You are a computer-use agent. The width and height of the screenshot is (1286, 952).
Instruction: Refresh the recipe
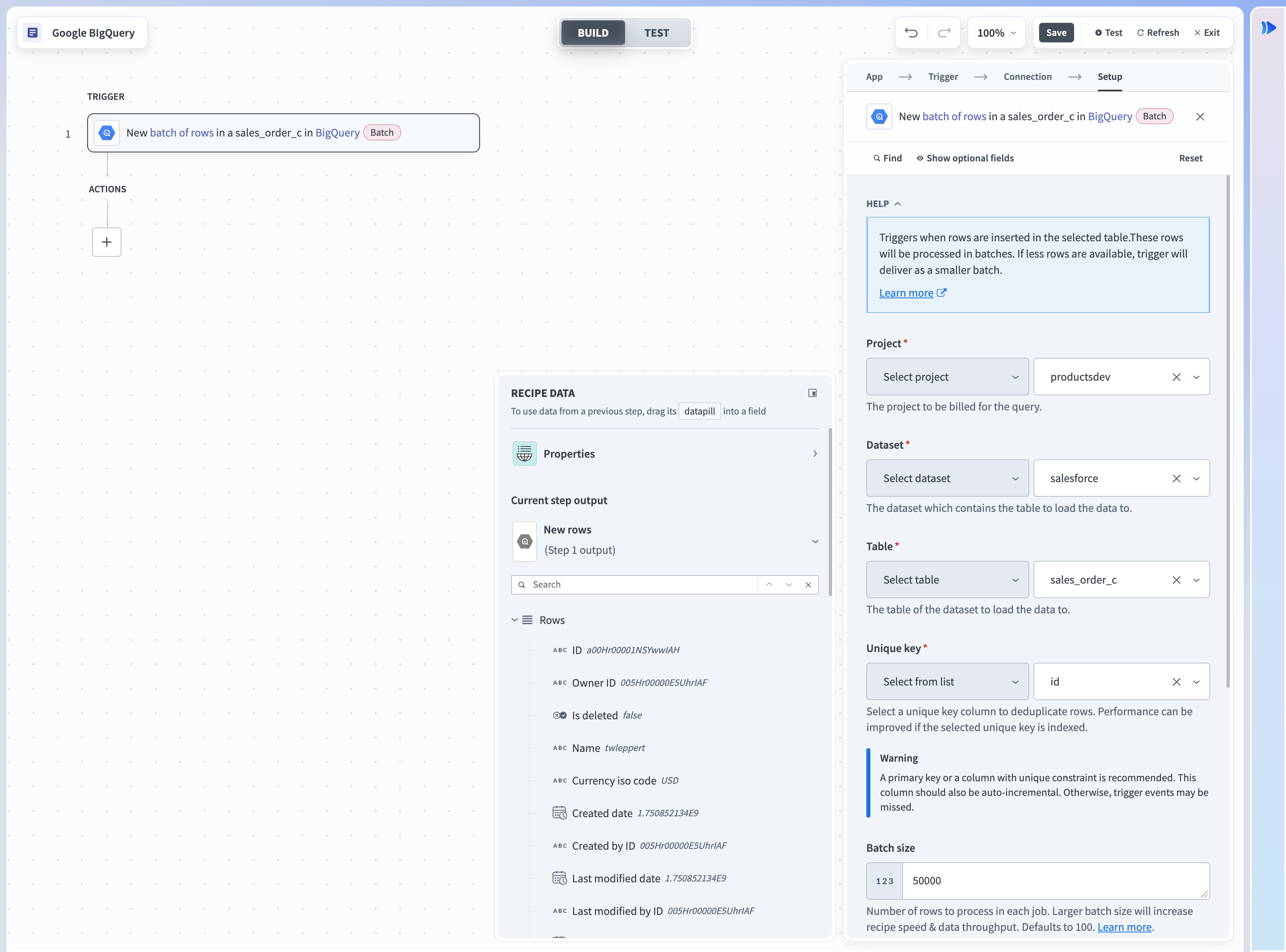pyautogui.click(x=1158, y=33)
